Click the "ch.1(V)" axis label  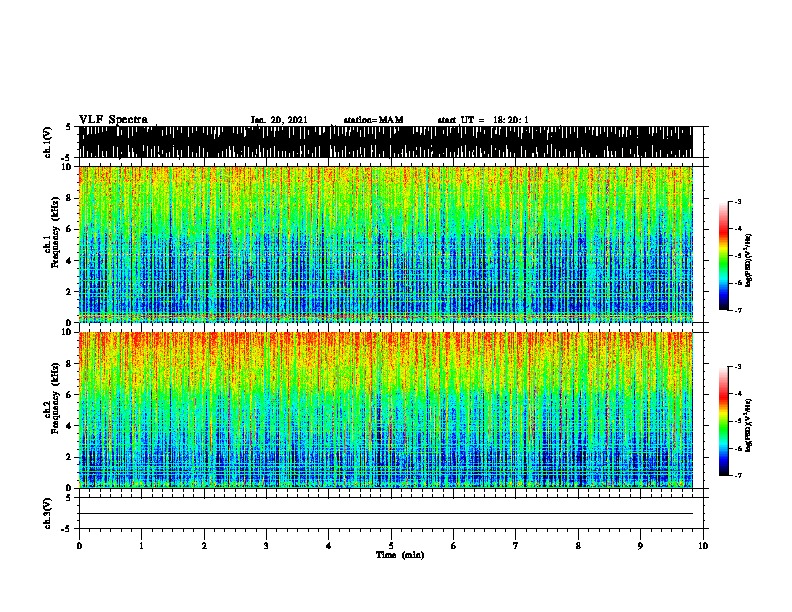coord(48,142)
